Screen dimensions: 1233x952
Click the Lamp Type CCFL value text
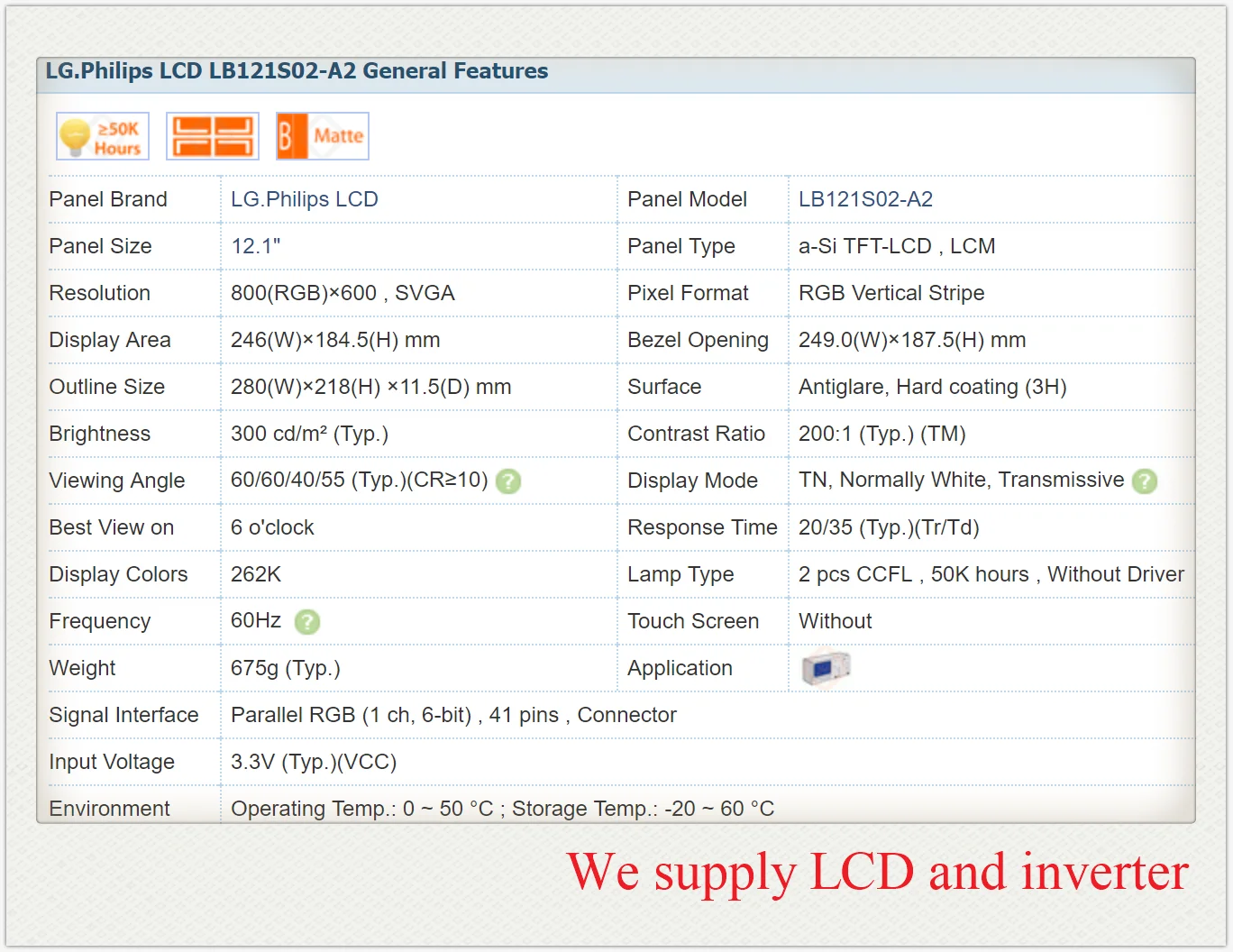point(991,574)
